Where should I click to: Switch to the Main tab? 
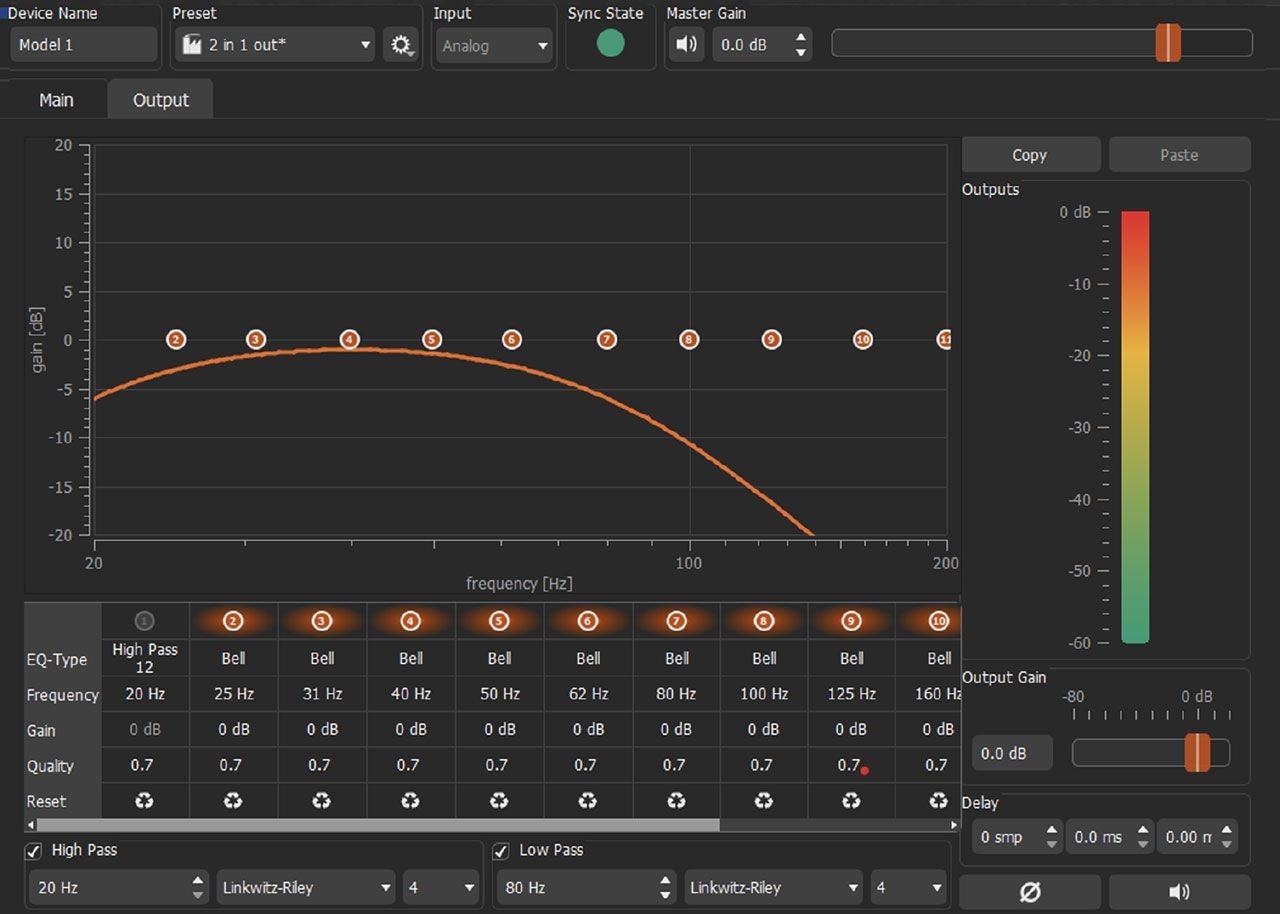(x=56, y=100)
